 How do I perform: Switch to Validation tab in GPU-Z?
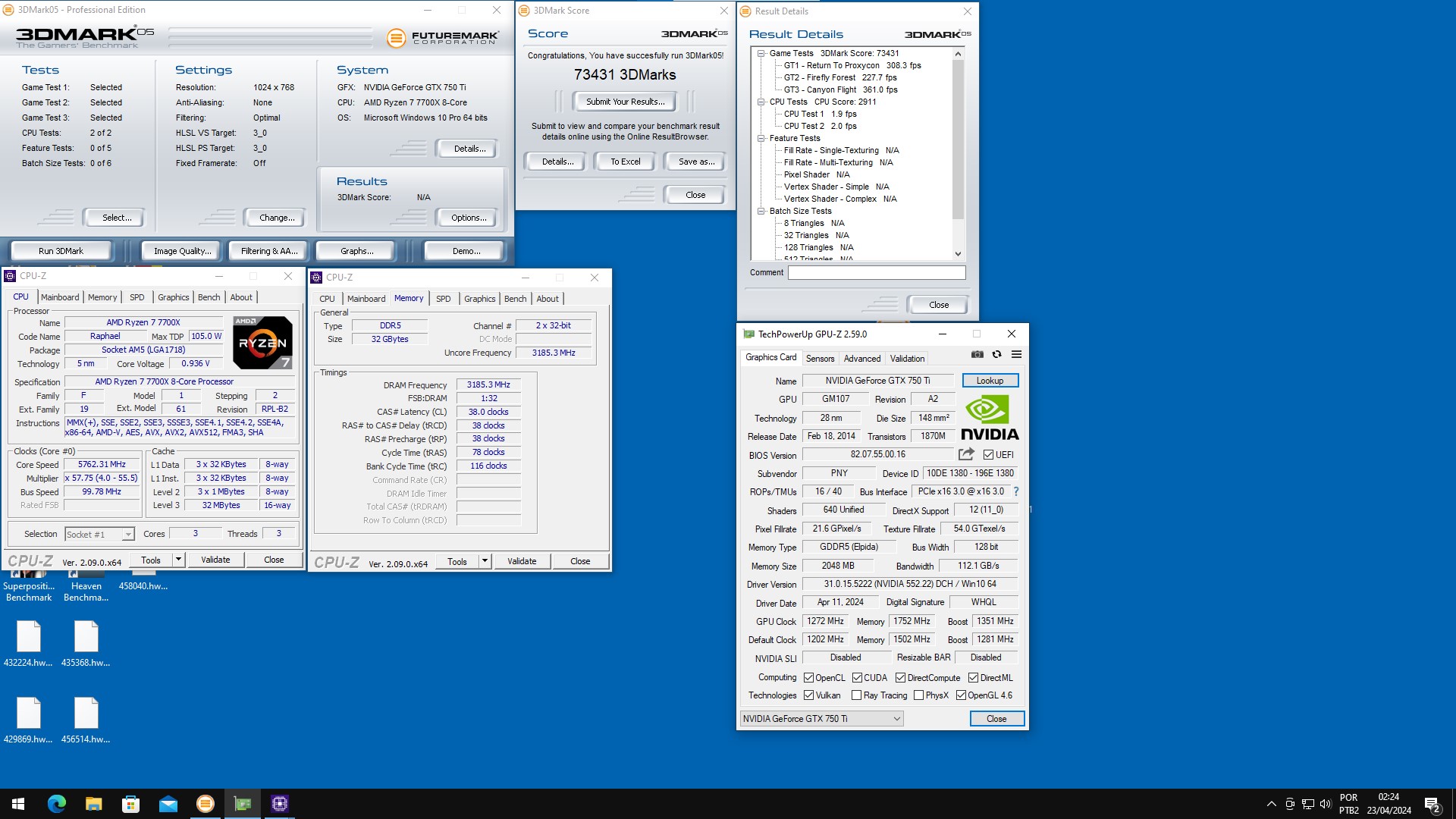[x=907, y=359]
